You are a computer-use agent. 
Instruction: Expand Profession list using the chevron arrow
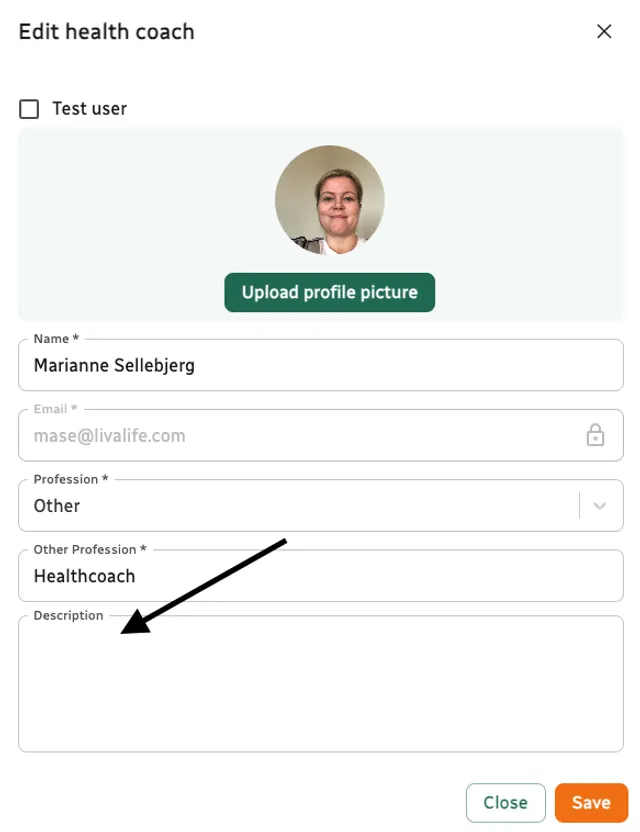click(600, 505)
